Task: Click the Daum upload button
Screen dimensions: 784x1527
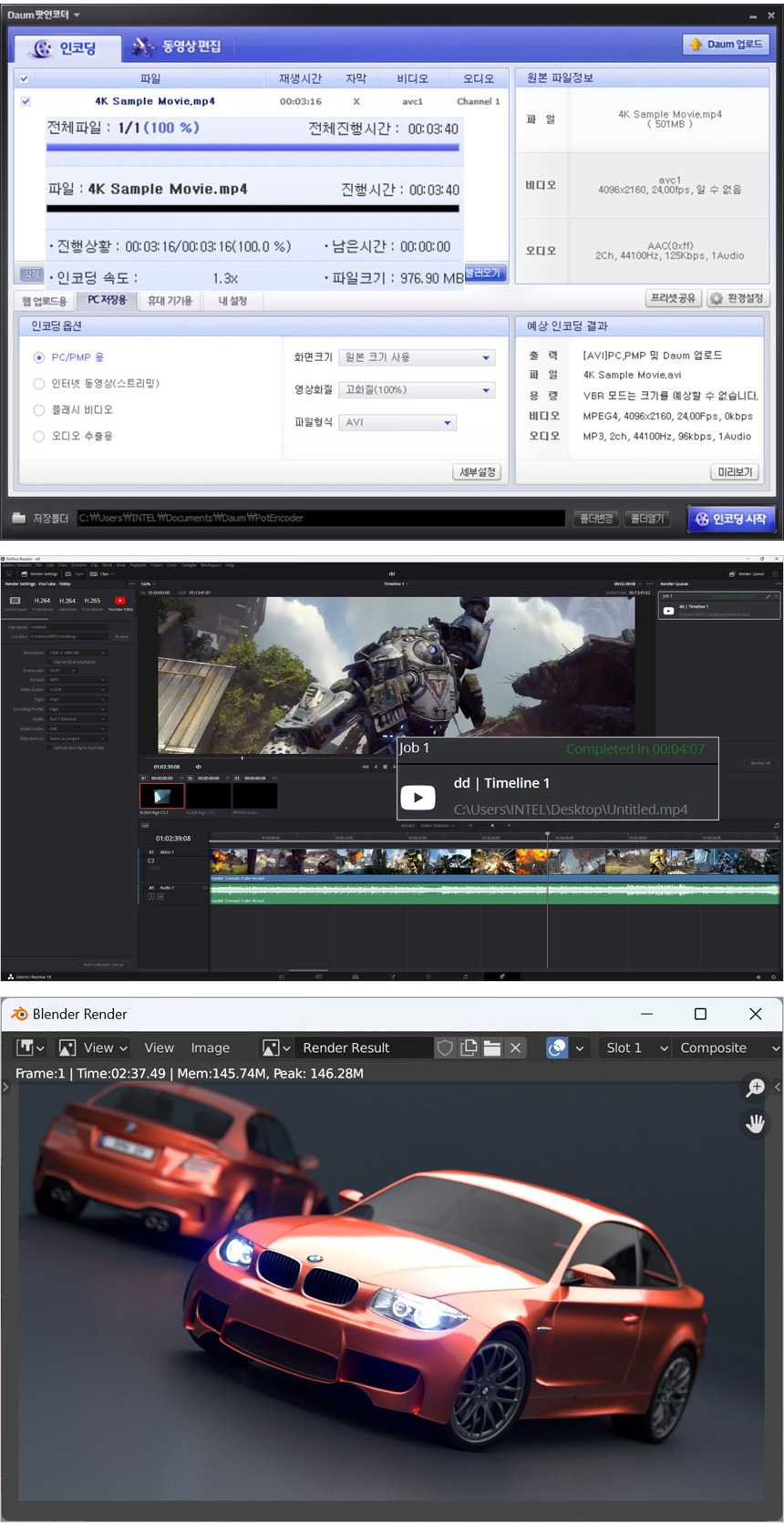Action: point(727,44)
